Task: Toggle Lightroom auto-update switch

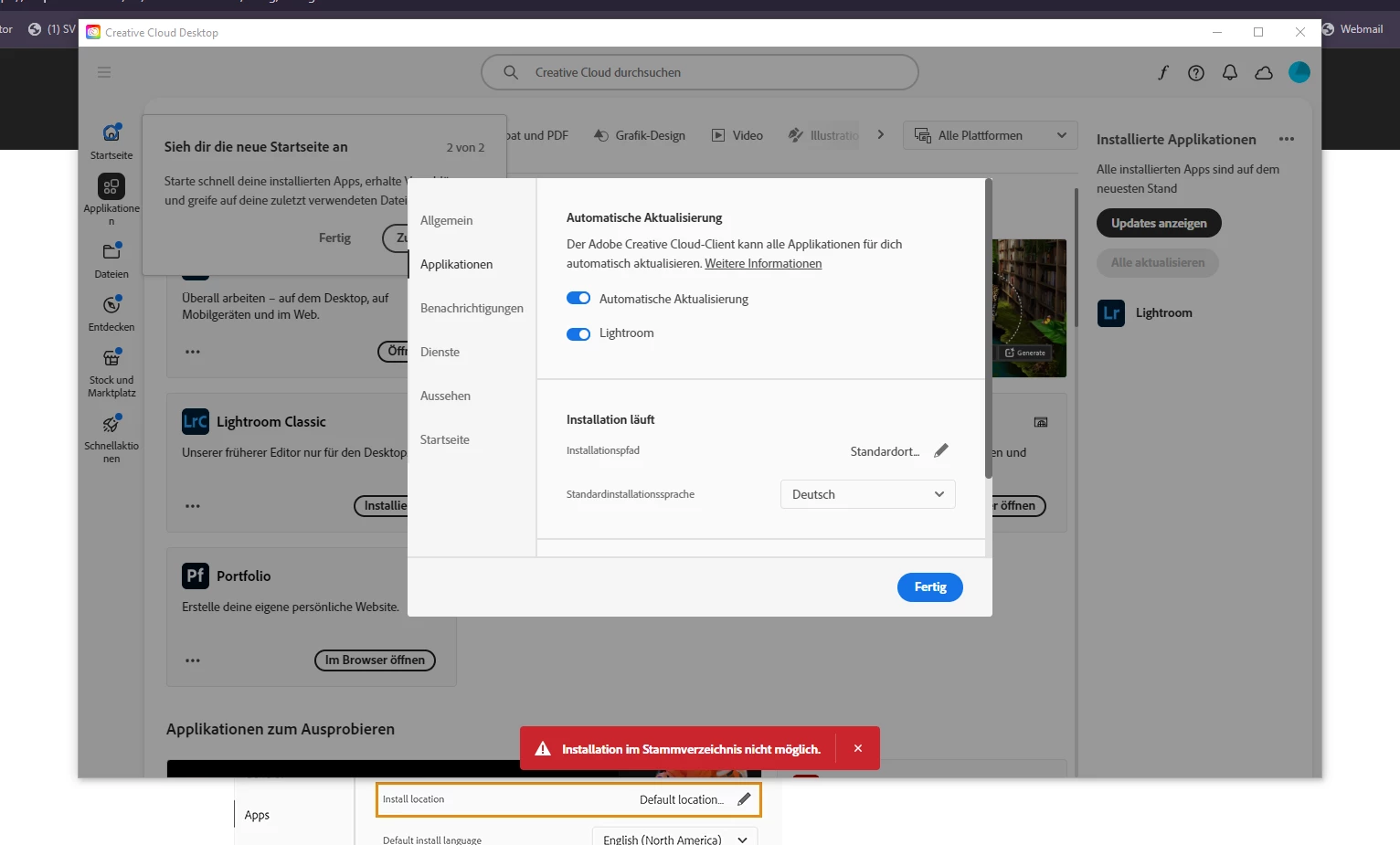Action: click(x=578, y=333)
